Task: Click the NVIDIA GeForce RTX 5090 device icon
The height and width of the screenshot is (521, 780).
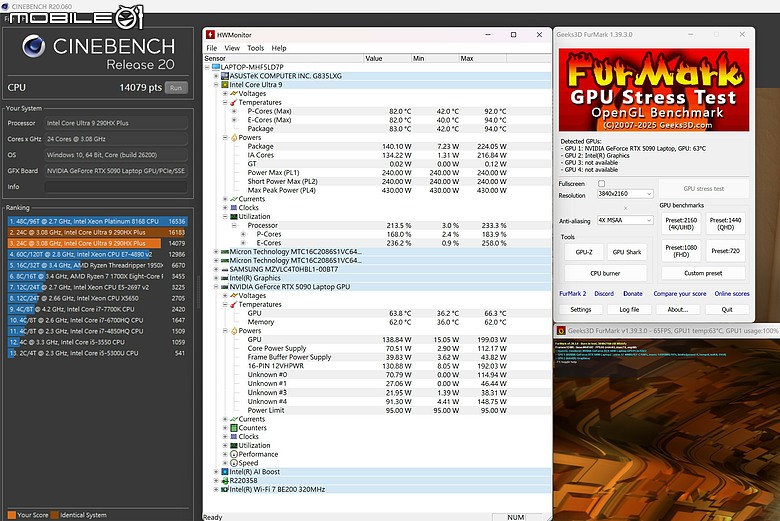Action: point(225,287)
